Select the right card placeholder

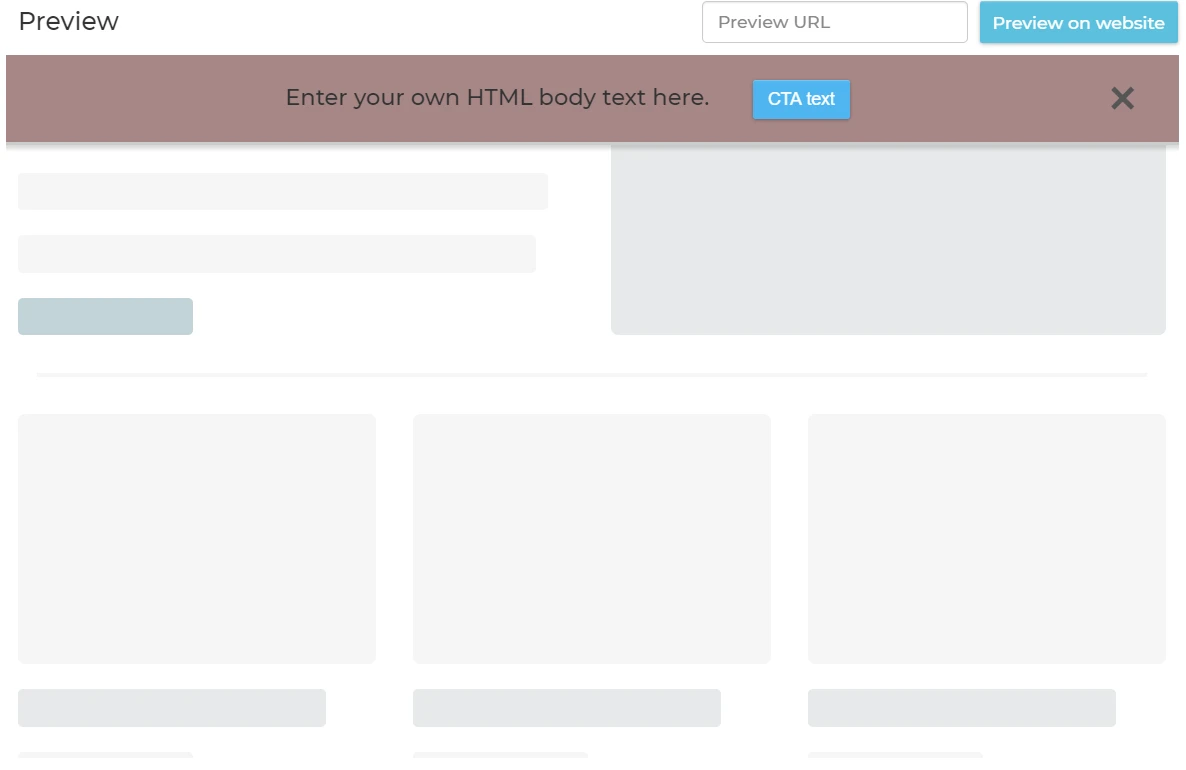click(x=987, y=538)
